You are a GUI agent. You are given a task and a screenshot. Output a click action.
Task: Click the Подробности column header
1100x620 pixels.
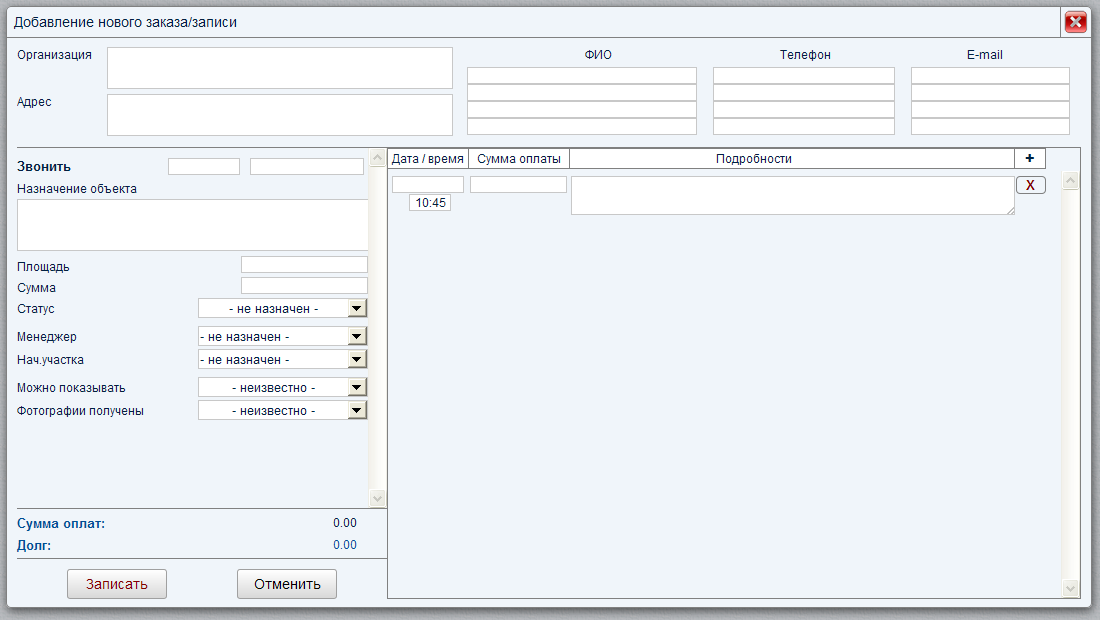[x=792, y=159]
